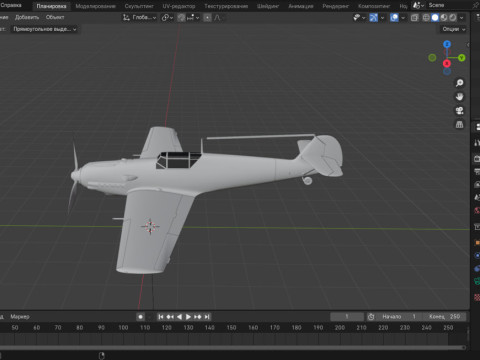The height and width of the screenshot is (360, 480).
Task: Switch to wireframe viewport shading
Action: click(x=426, y=17)
